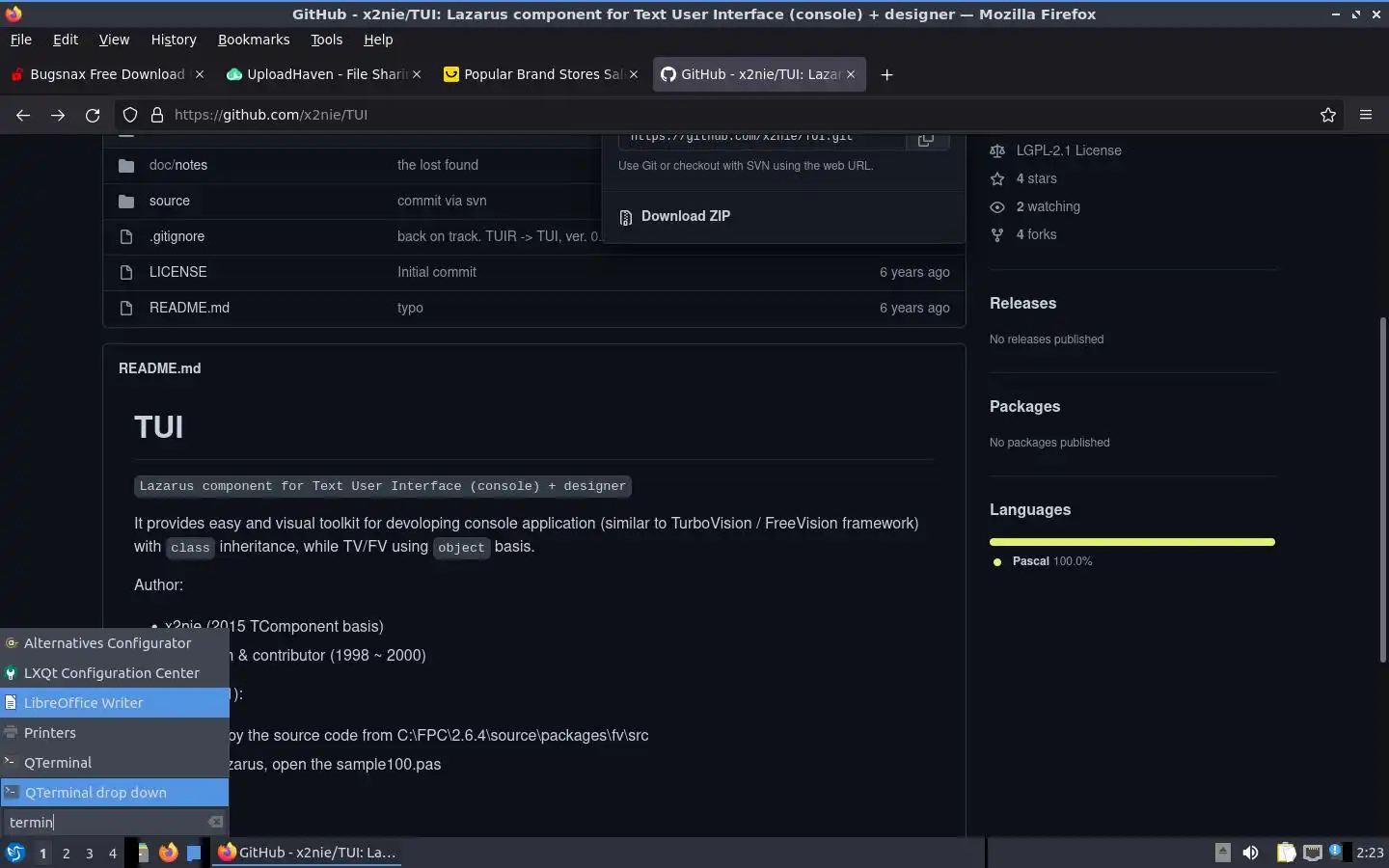Open the Help menu
The height and width of the screenshot is (868, 1389).
(x=378, y=40)
